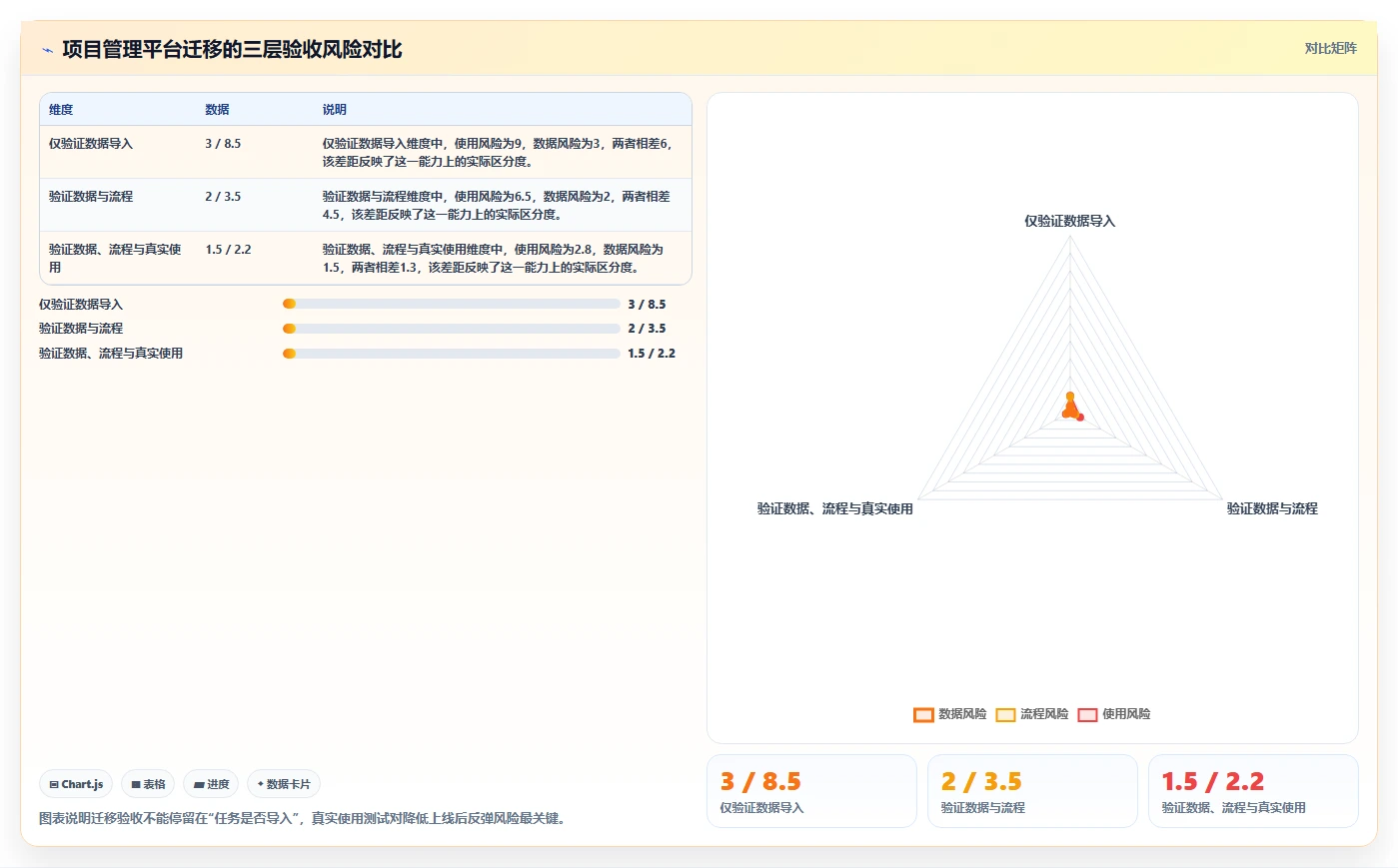Toggle the 使用风险 legend item
This screenshot has width=1398, height=868.
point(1114,714)
